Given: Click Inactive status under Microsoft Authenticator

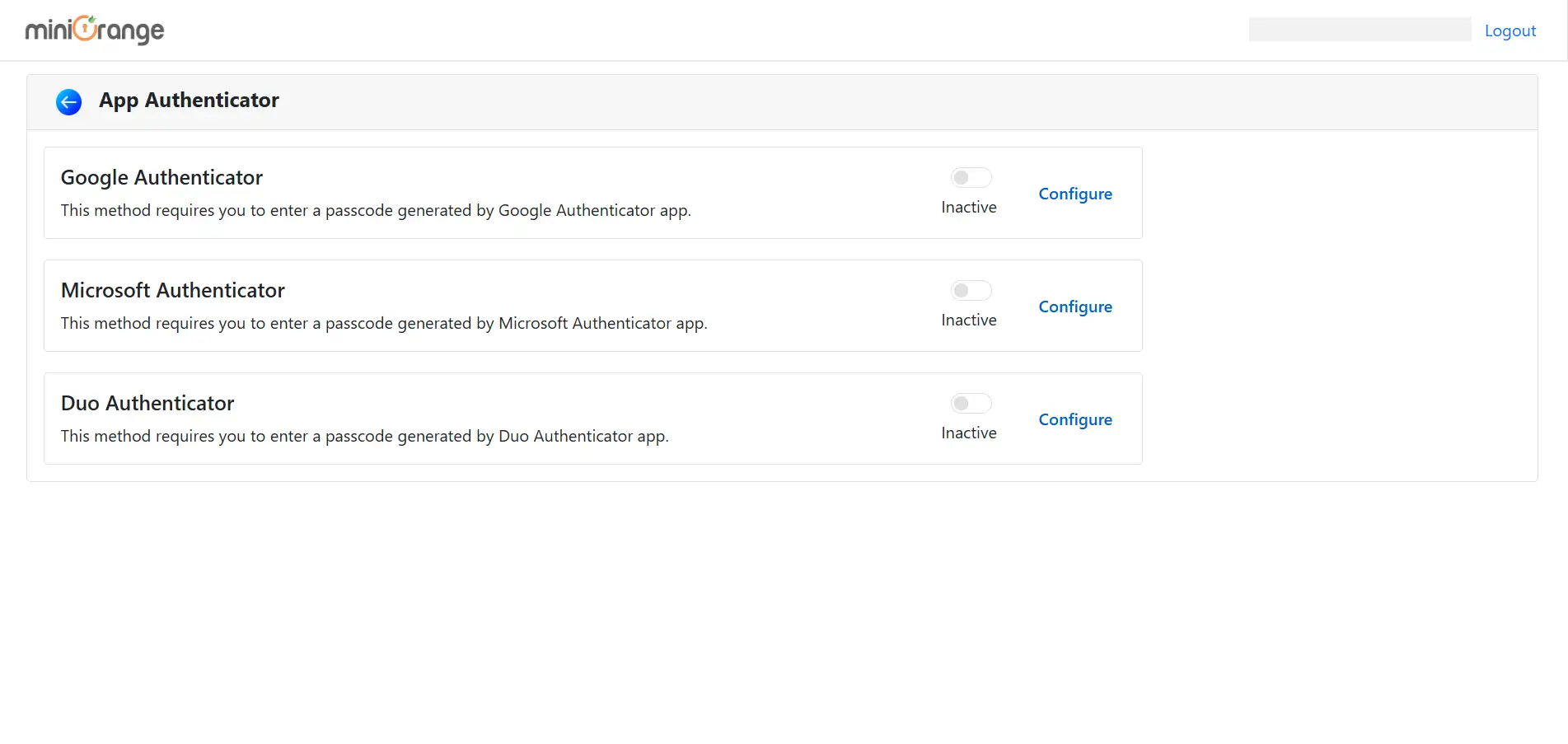Looking at the screenshot, I should [x=969, y=321].
